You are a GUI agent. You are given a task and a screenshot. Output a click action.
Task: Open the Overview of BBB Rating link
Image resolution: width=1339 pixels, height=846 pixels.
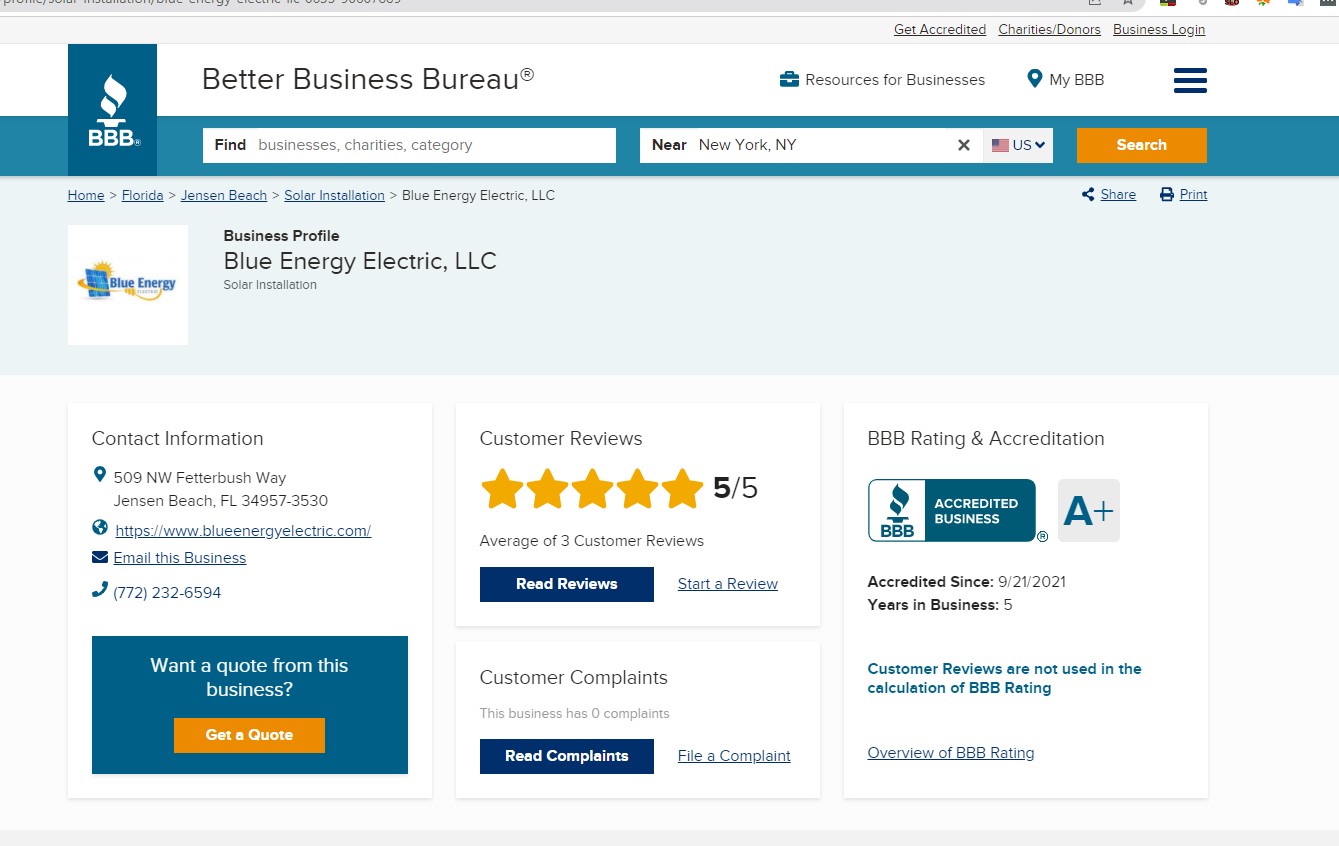(x=951, y=753)
